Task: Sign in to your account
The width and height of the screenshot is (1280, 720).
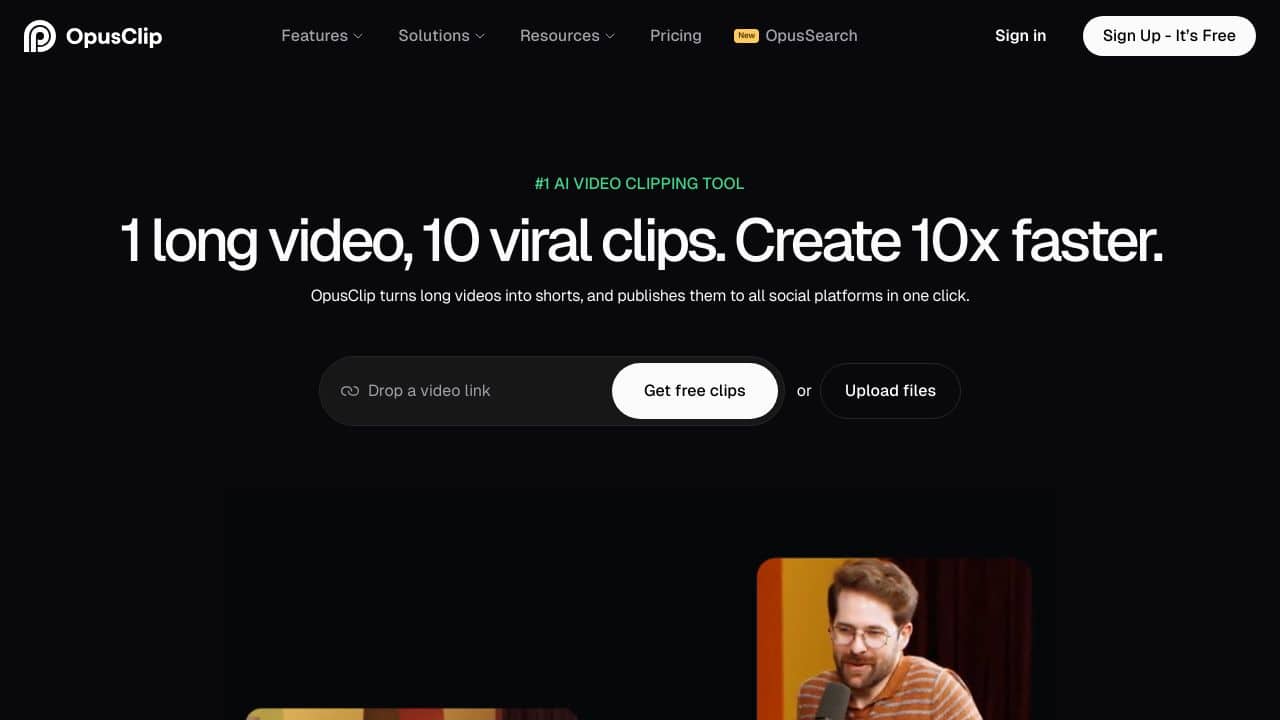Action: (x=1020, y=36)
